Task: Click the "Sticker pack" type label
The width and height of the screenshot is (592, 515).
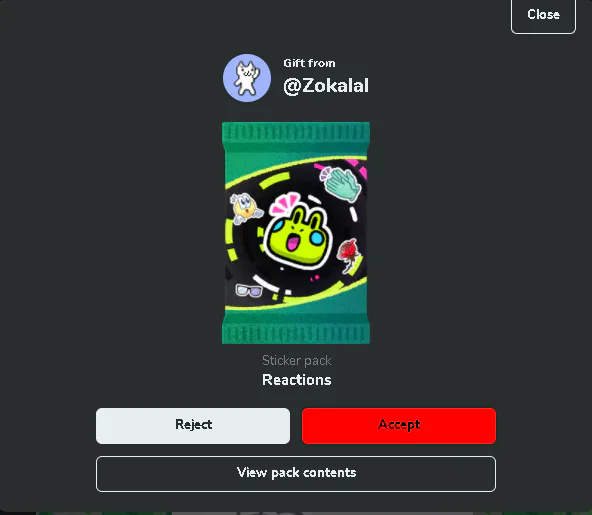Action: tap(297, 361)
